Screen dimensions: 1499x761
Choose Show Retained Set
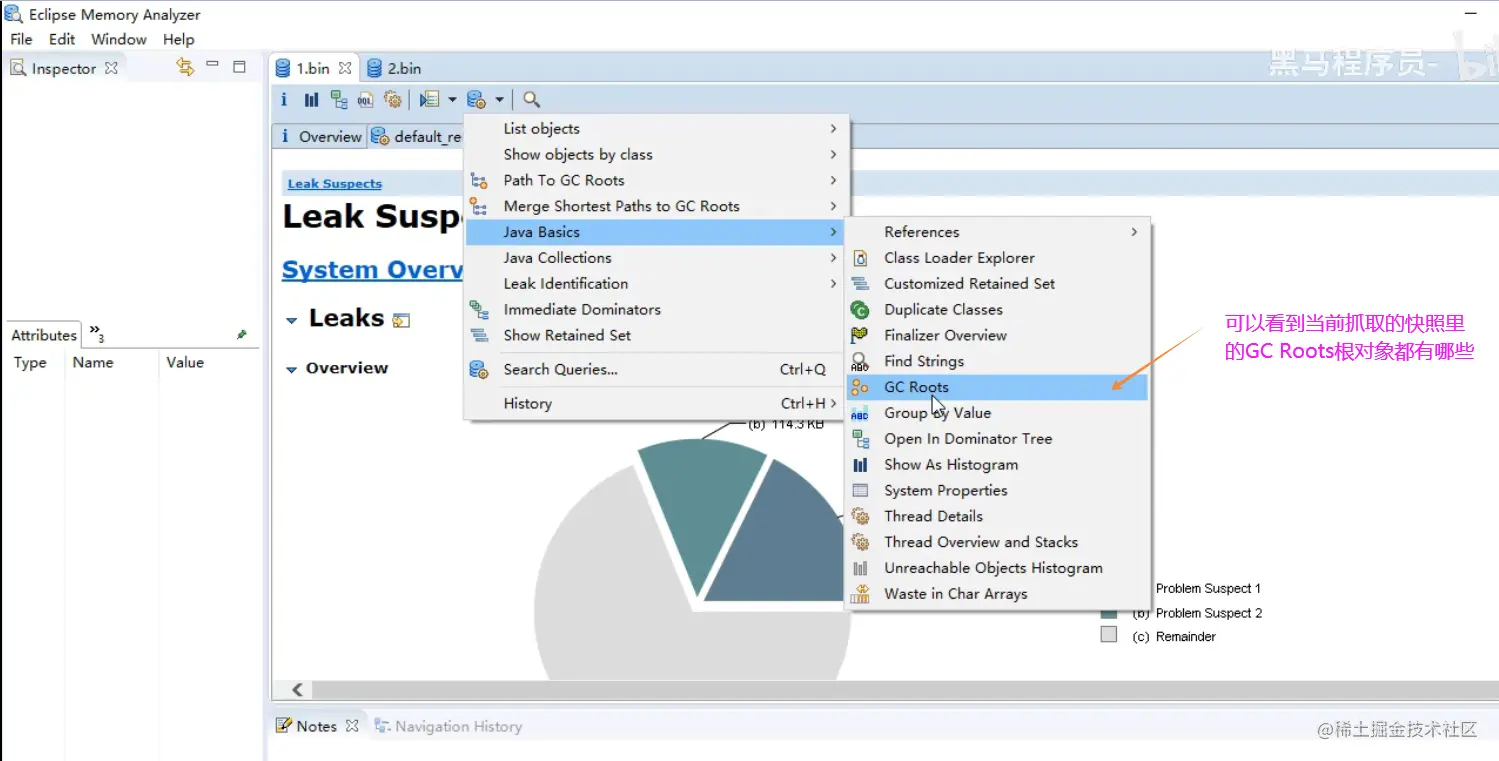657,336
